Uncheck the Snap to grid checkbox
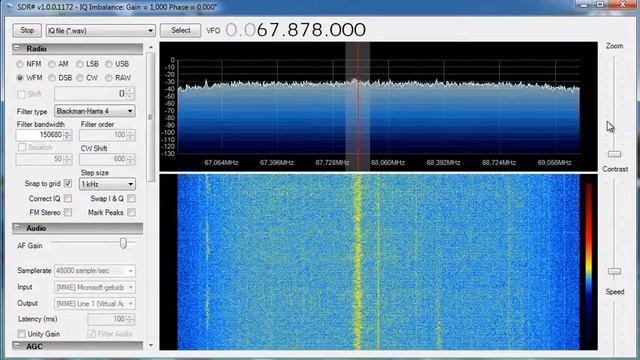Screen dimensions: 640x360 point(68,184)
